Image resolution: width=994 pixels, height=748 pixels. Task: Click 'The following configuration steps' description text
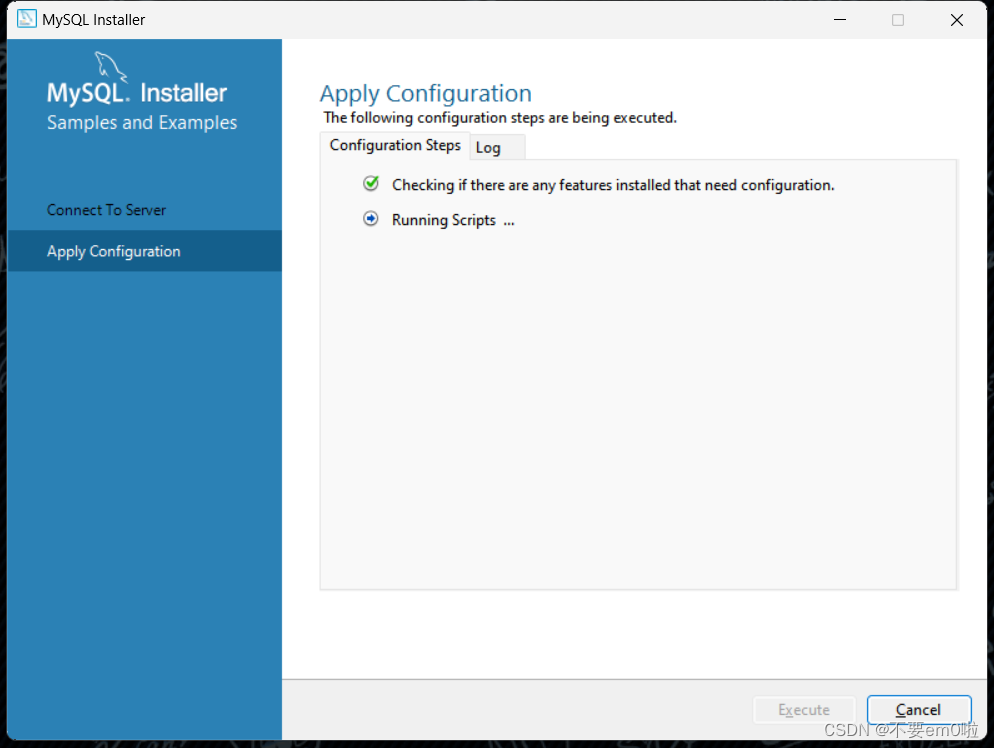(x=500, y=117)
